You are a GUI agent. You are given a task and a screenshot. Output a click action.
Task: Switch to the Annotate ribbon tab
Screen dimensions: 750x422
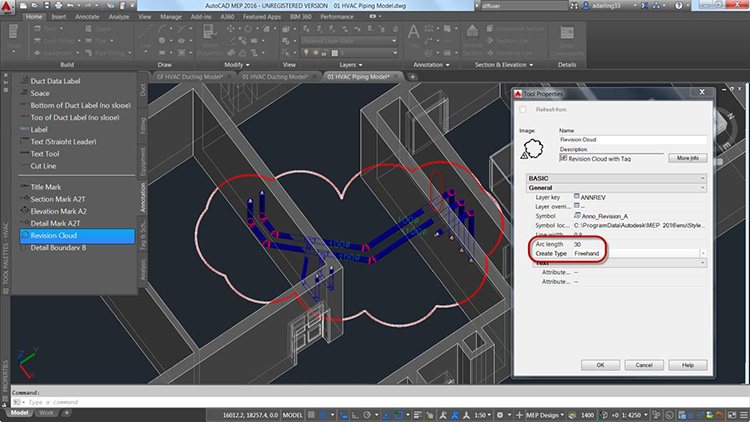(87, 17)
